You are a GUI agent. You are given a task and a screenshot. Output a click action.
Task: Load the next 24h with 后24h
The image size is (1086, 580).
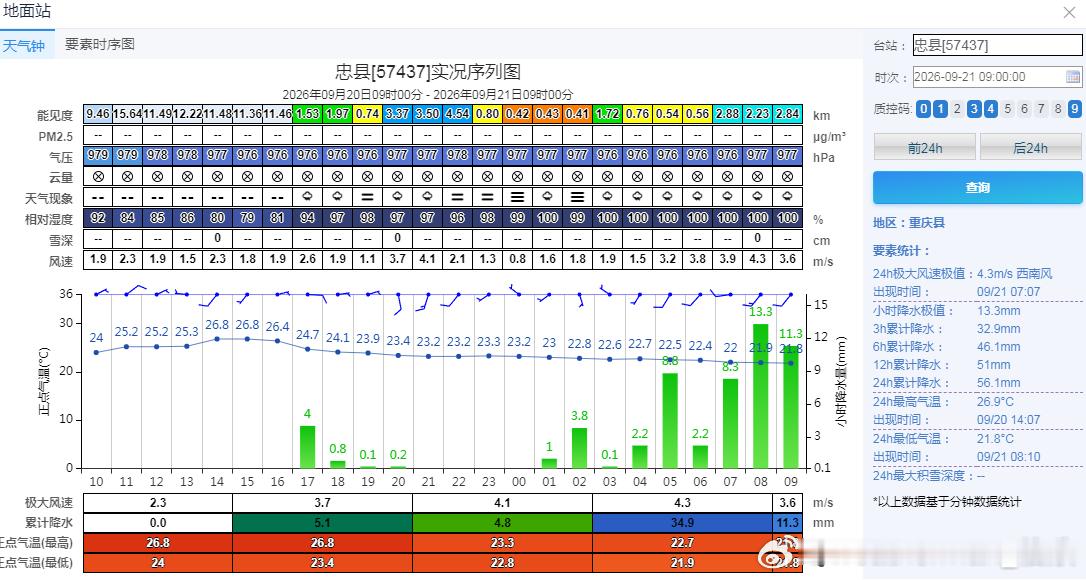(1031, 148)
